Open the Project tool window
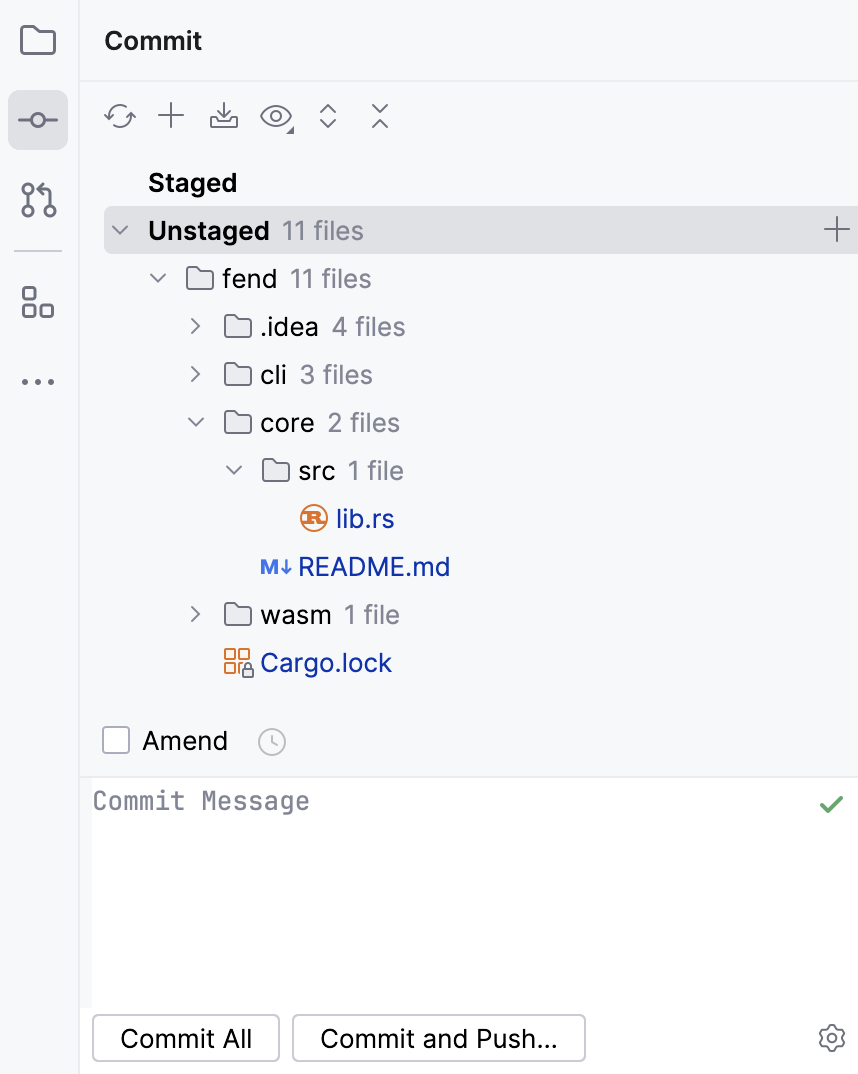Image resolution: width=858 pixels, height=1074 pixels. 37,40
